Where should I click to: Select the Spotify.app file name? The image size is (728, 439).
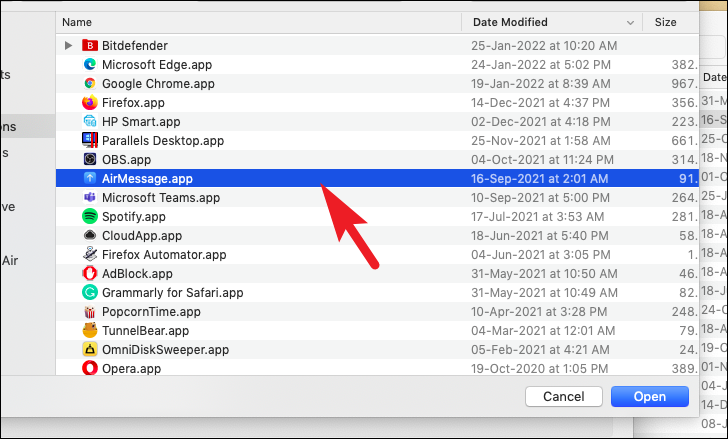click(x=134, y=217)
